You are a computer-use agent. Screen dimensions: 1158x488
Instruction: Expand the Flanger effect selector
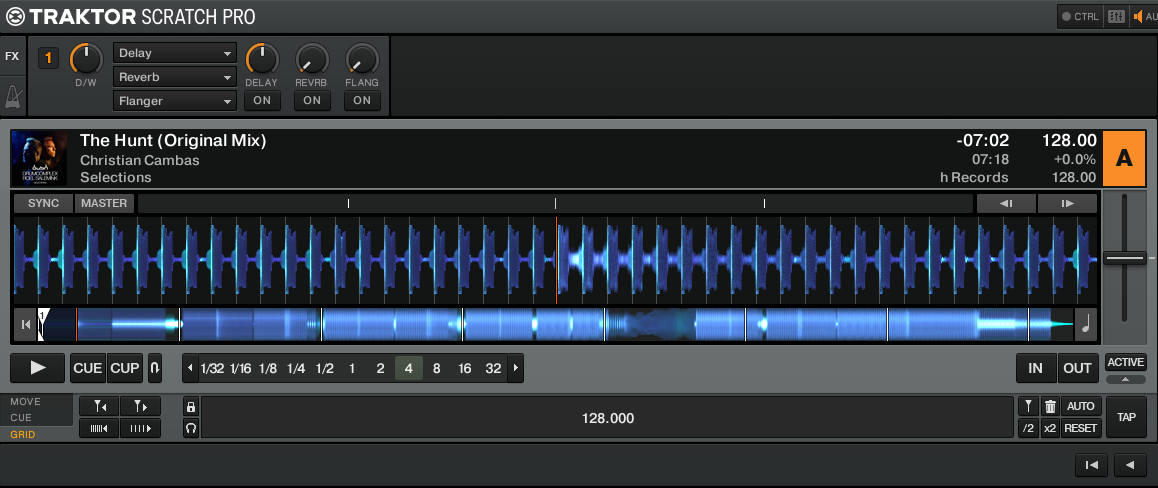175,101
